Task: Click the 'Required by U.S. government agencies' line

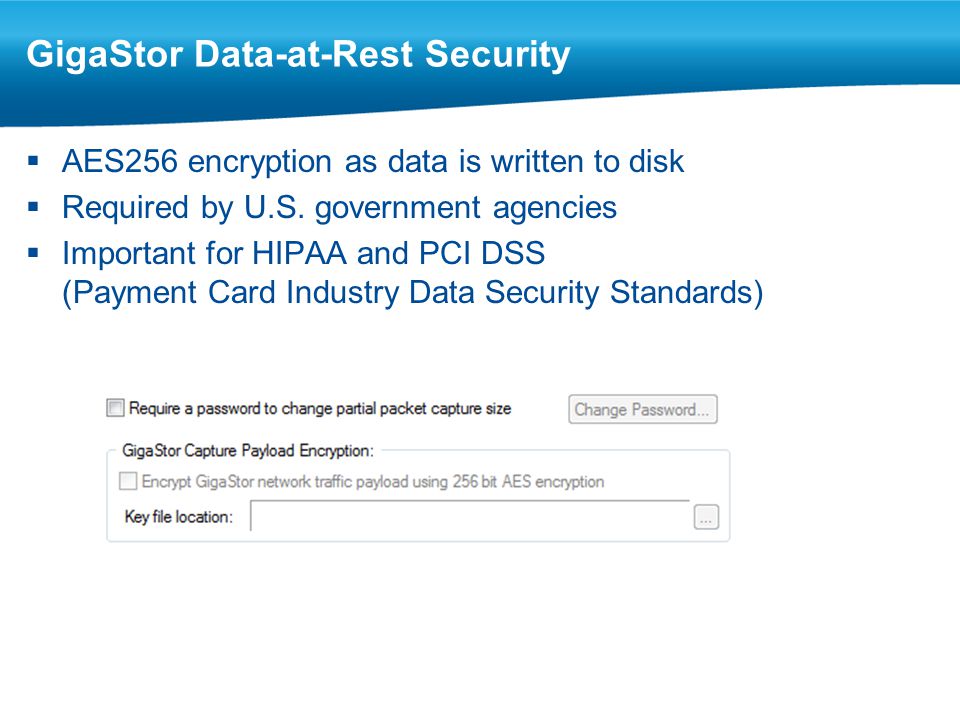Action: tap(339, 208)
